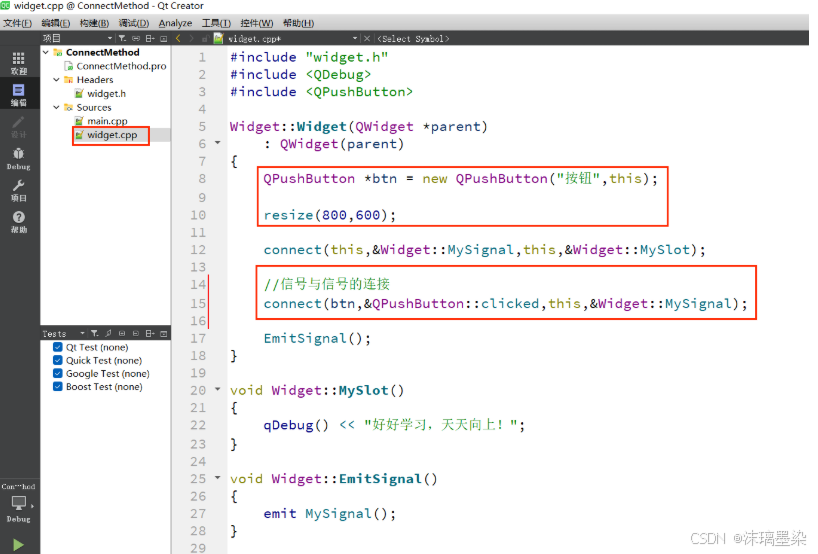Screen dimensions: 818x554
Task: Open the widget.cpp* open documents dropdown
Action: [x=293, y=38]
